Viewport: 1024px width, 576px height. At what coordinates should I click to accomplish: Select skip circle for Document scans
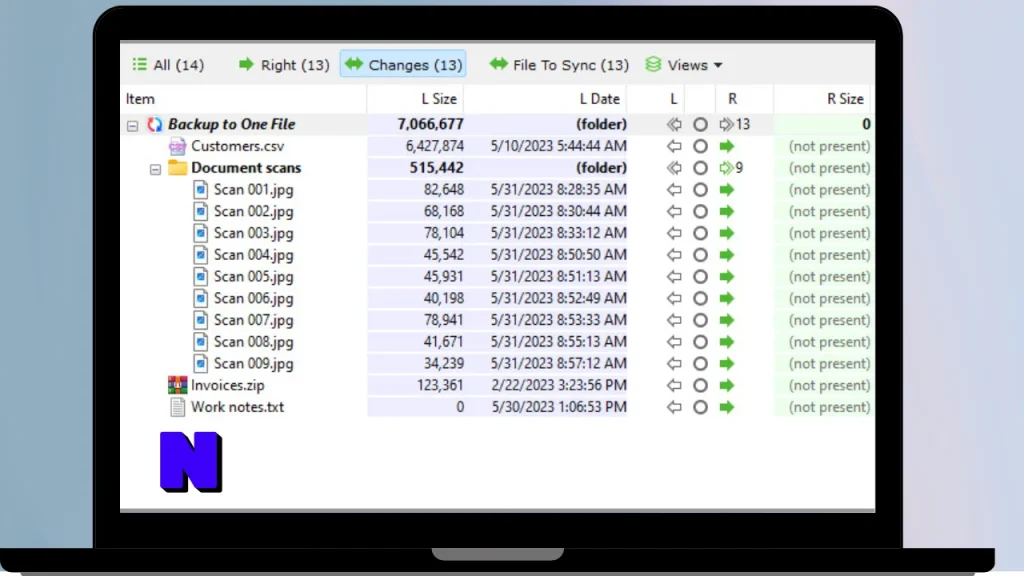(700, 168)
